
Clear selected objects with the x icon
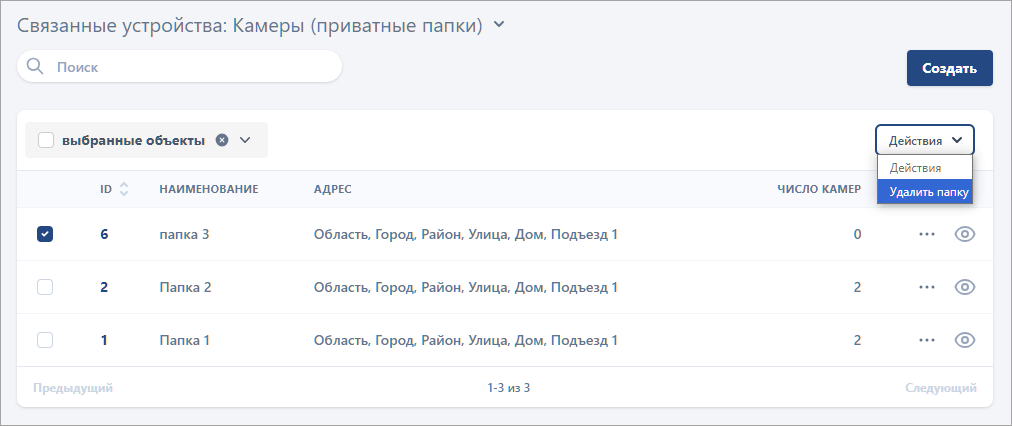pos(222,140)
